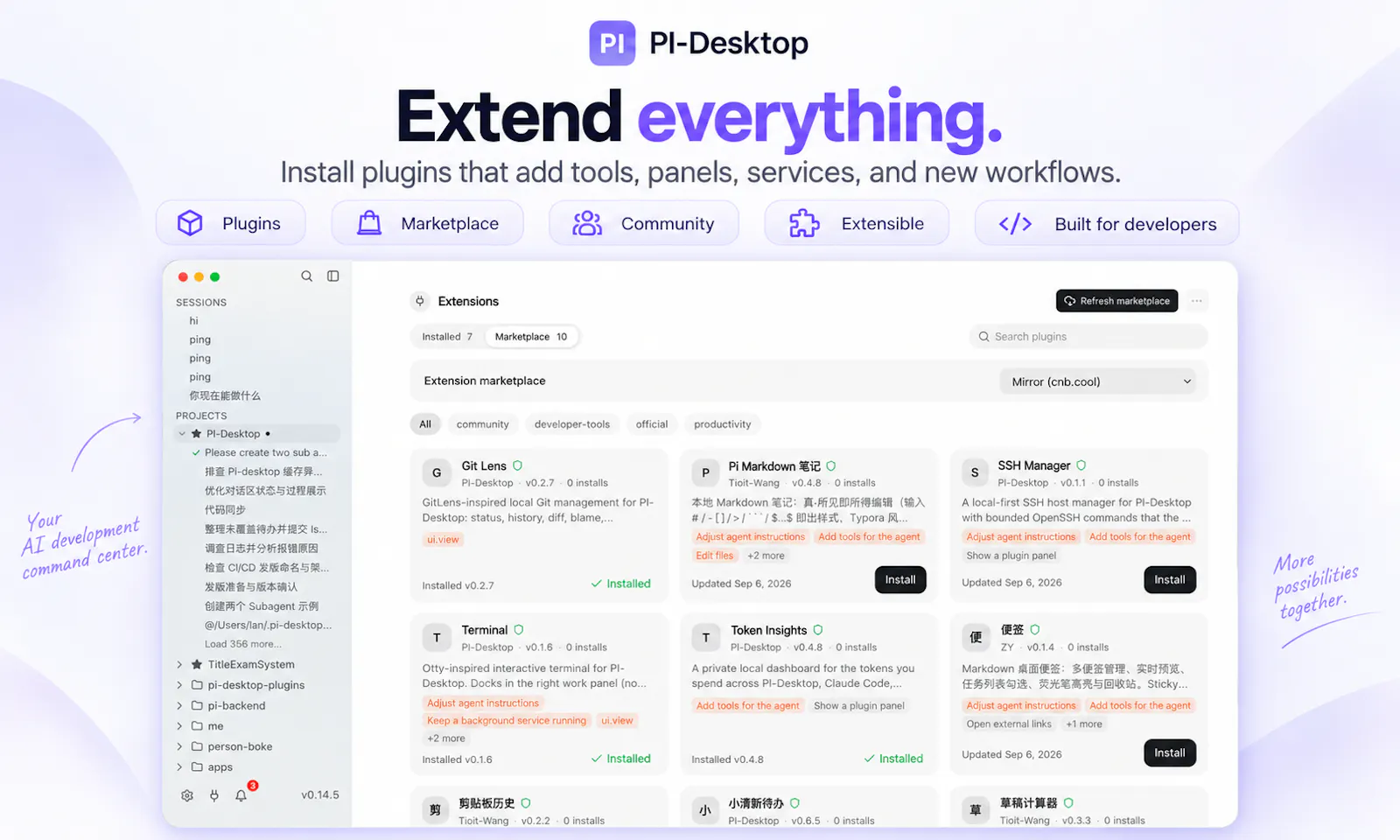This screenshot has height=840, width=1400.
Task: Open the 你现在能做什么 session
Action: [x=225, y=396]
